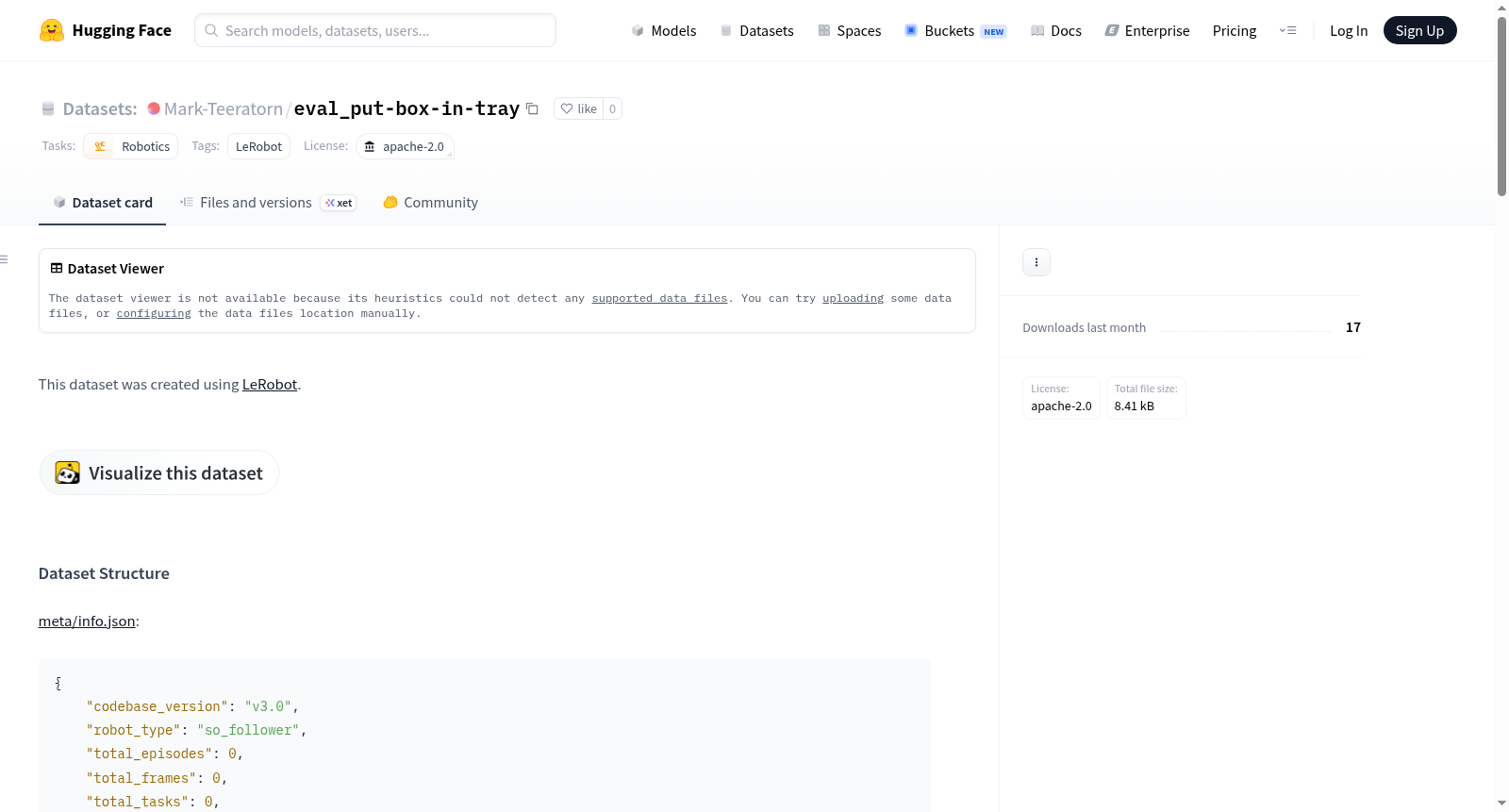Viewport: 1509px width, 812px height.
Task: Click the Spaces nav icon
Action: coord(824,30)
